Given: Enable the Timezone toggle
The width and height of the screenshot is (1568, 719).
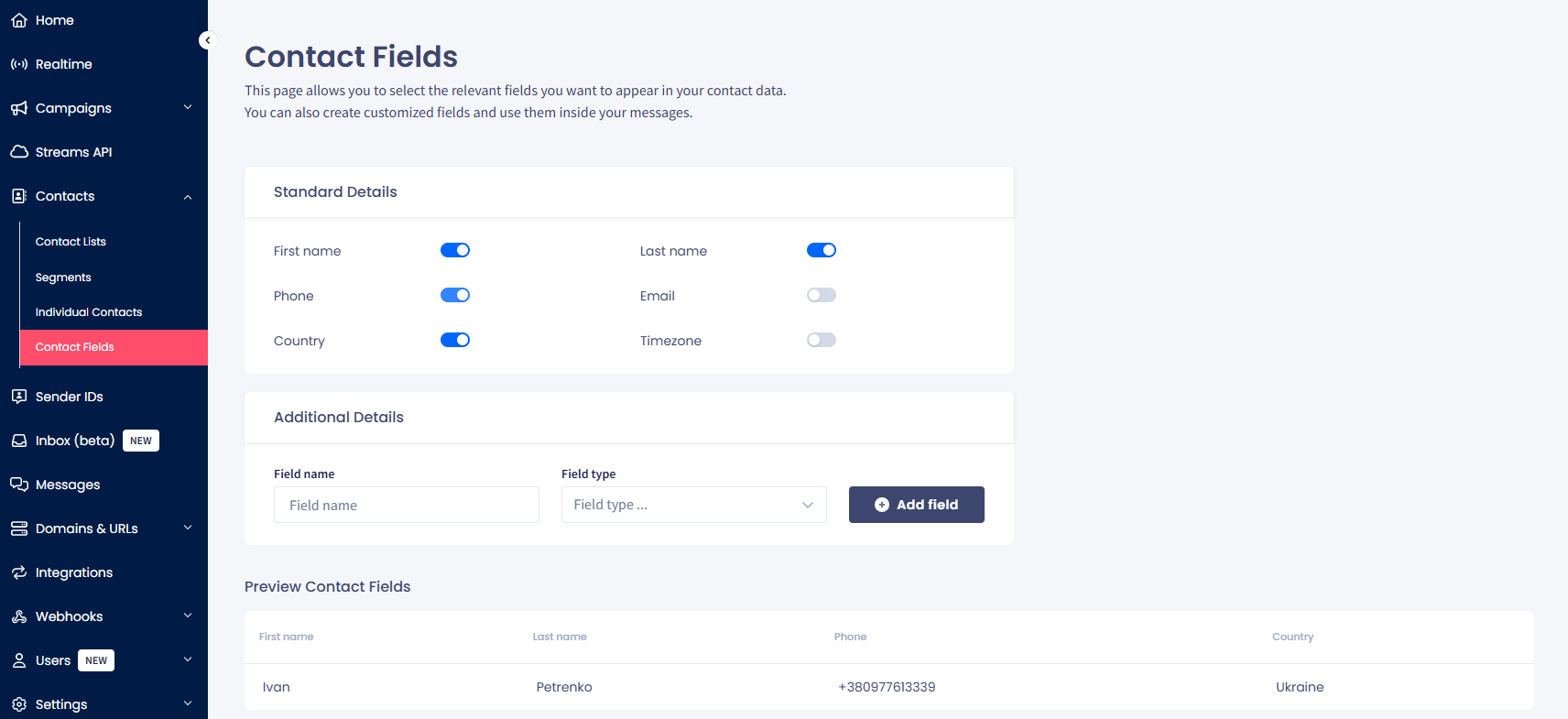Looking at the screenshot, I should [x=821, y=339].
